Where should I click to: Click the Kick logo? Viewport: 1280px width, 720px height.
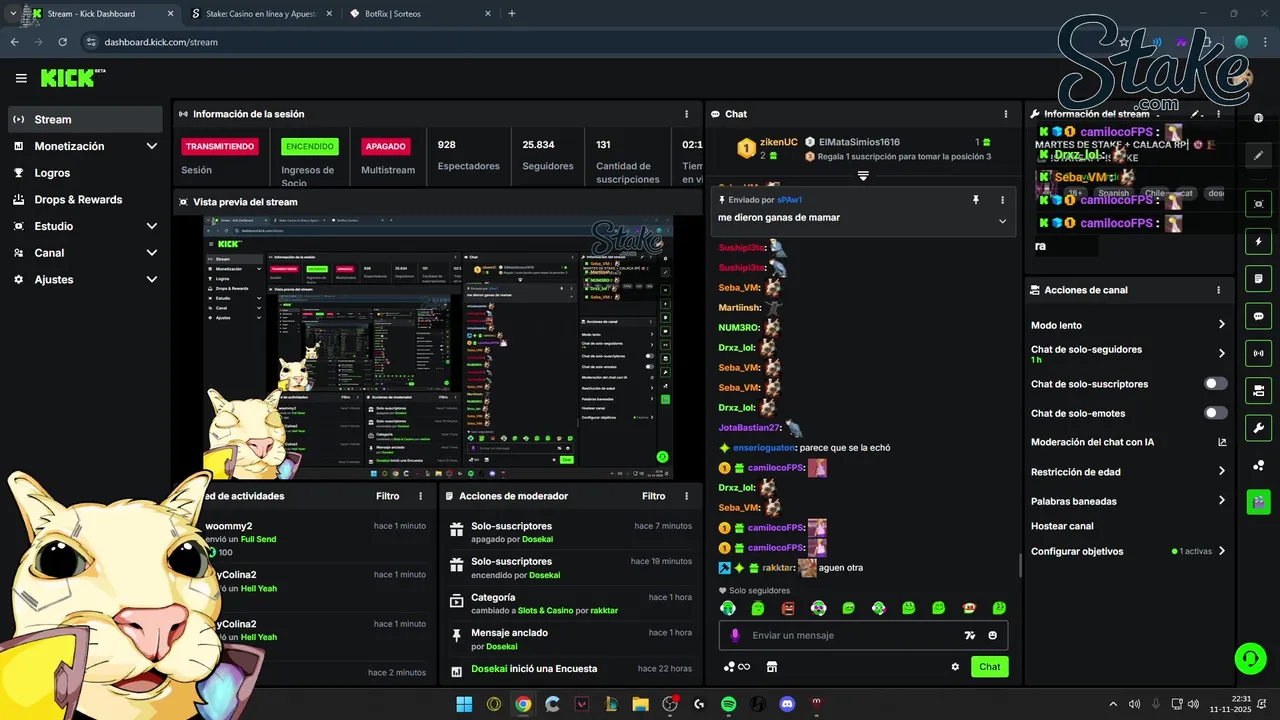tap(72, 78)
